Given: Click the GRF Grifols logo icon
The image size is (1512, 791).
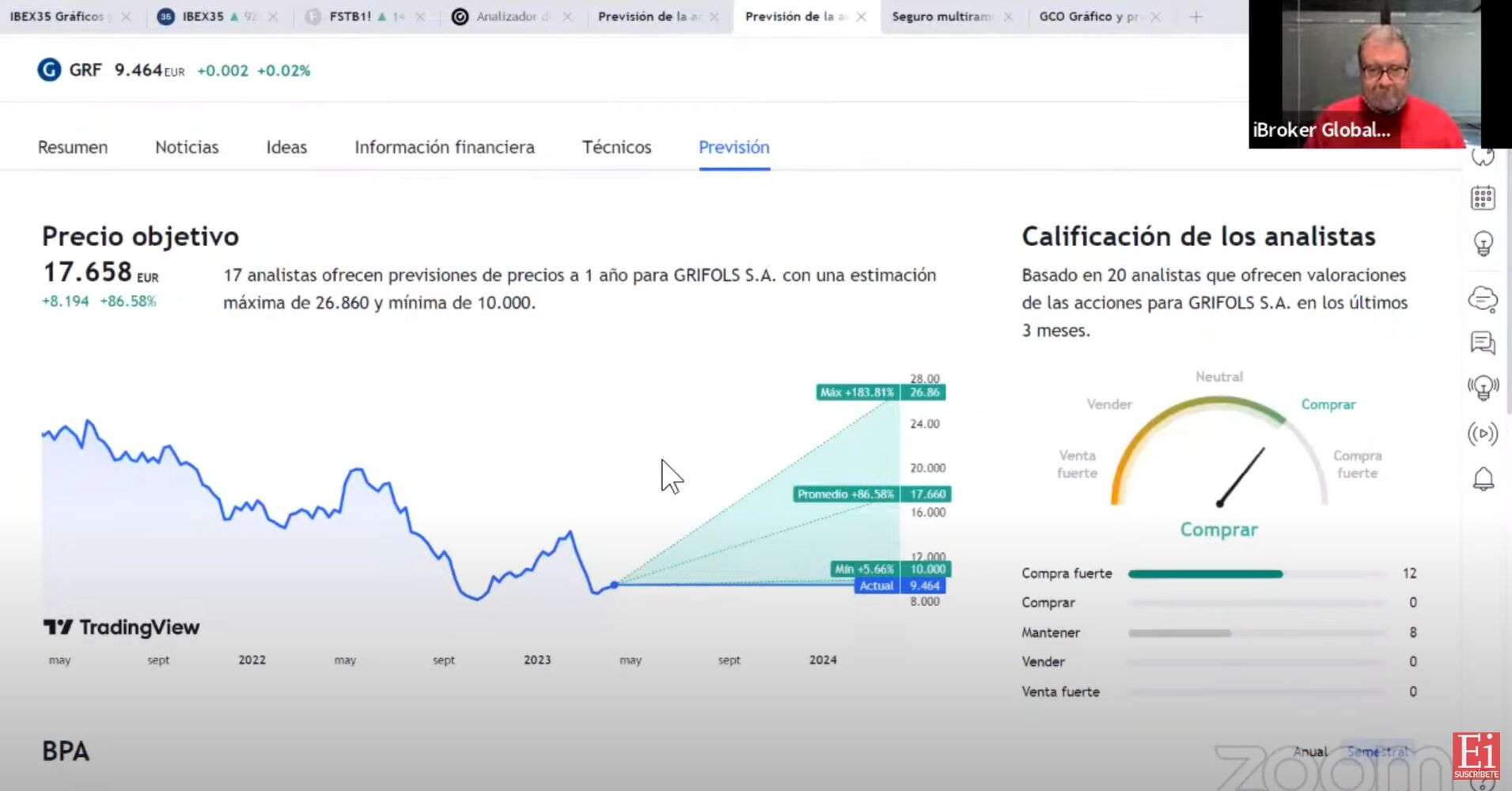Looking at the screenshot, I should (x=49, y=70).
